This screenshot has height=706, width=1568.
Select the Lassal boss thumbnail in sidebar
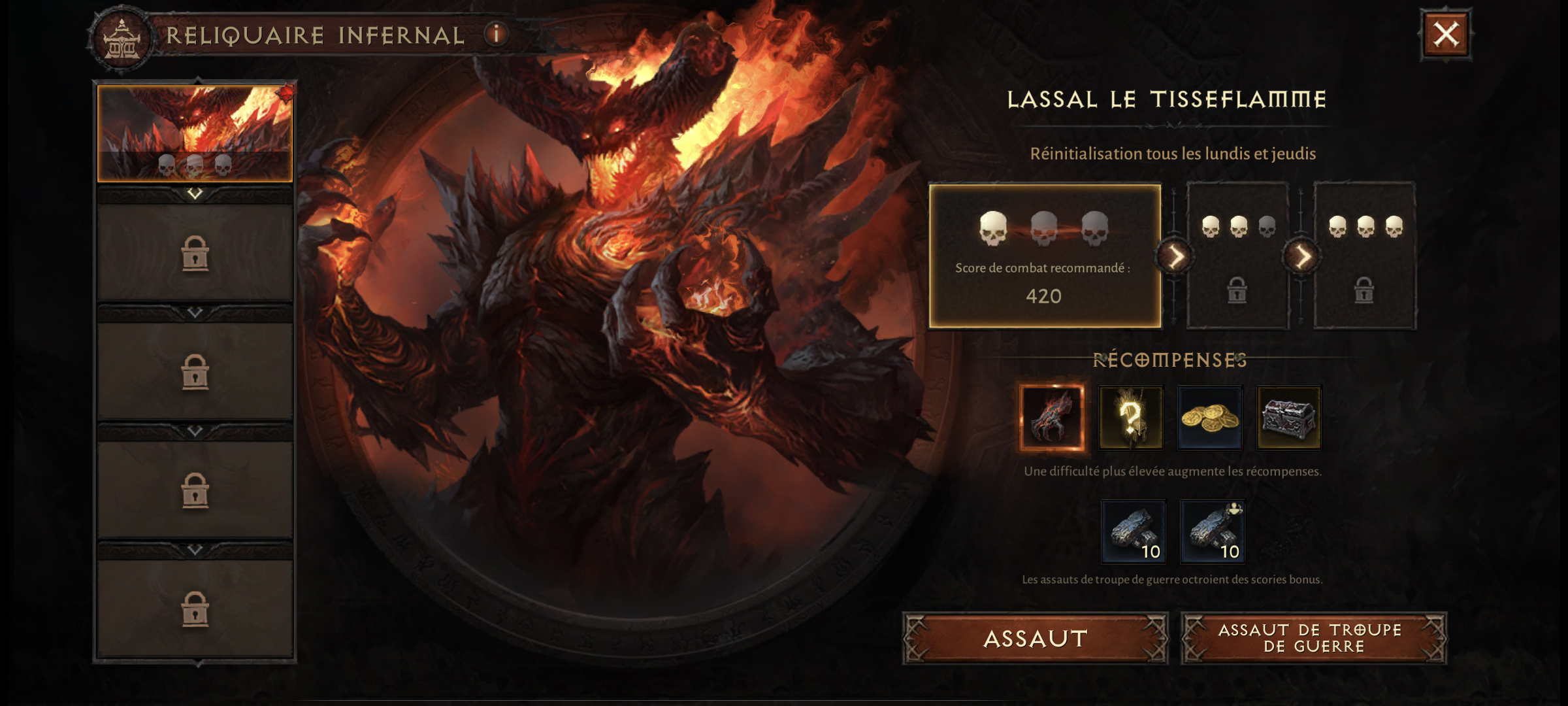[x=195, y=133]
